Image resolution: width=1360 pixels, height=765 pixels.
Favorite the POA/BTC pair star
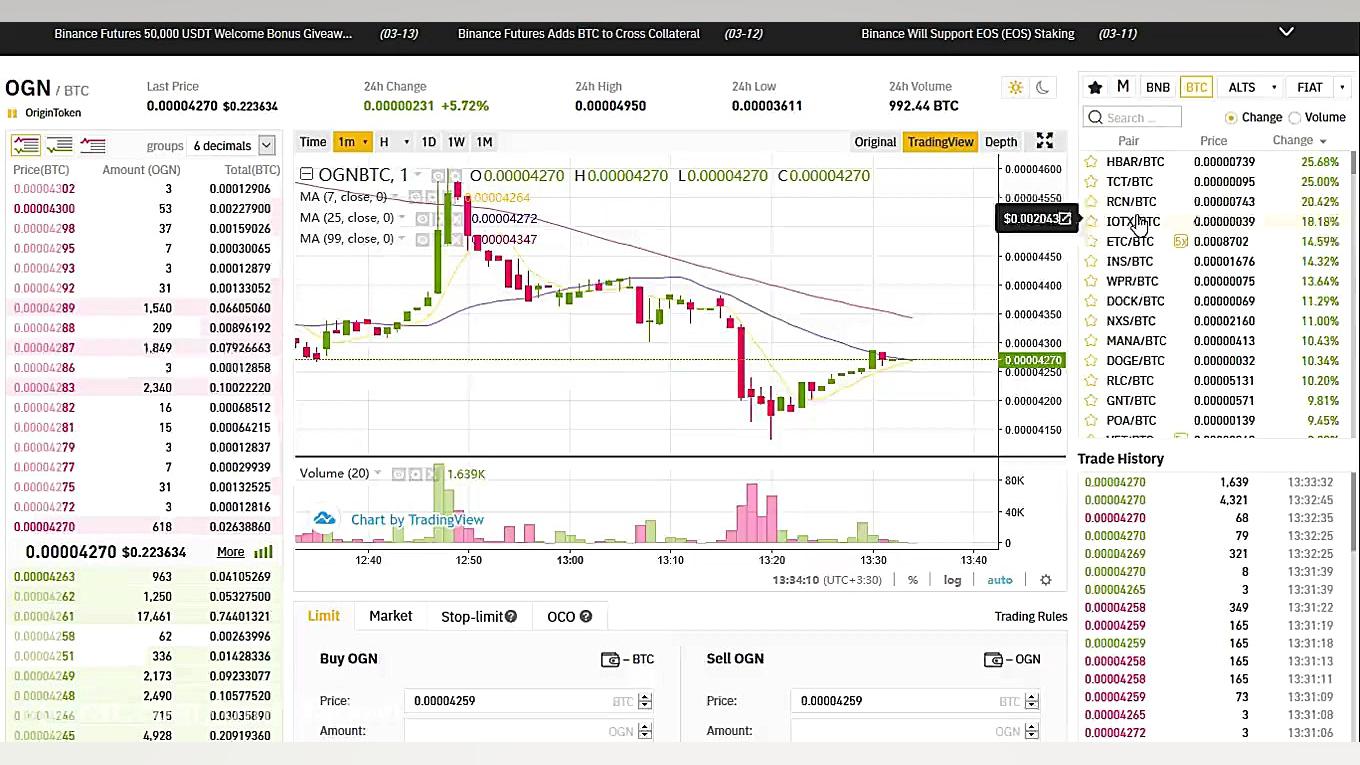click(x=1091, y=420)
